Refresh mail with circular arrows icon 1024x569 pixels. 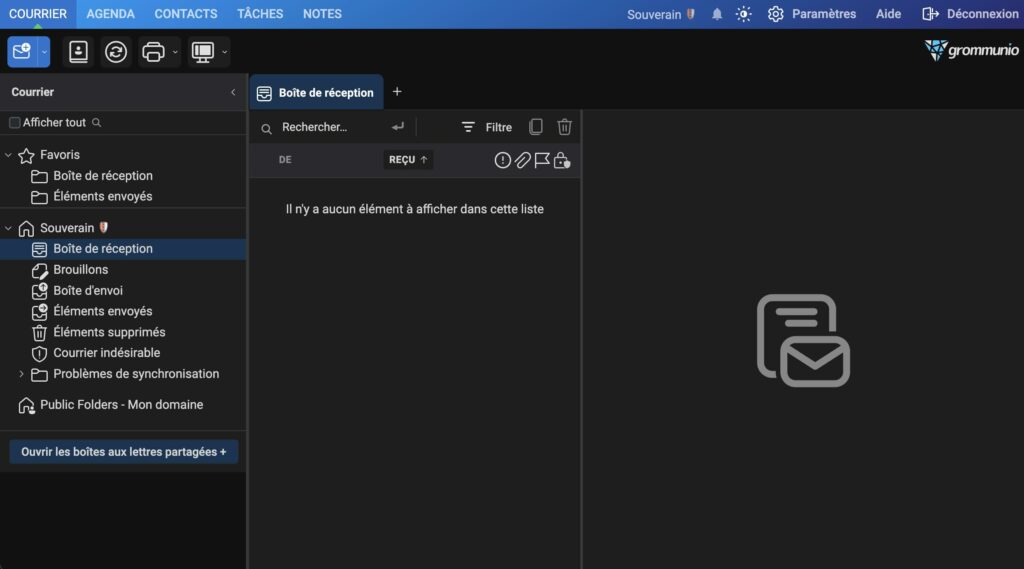pyautogui.click(x=116, y=52)
